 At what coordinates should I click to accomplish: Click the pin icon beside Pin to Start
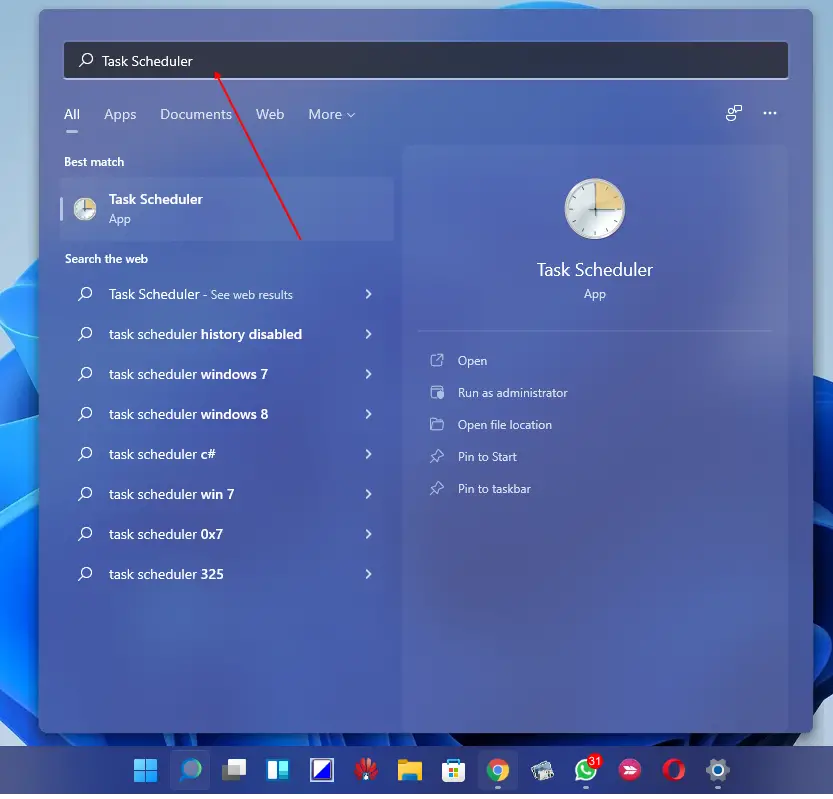tap(437, 456)
